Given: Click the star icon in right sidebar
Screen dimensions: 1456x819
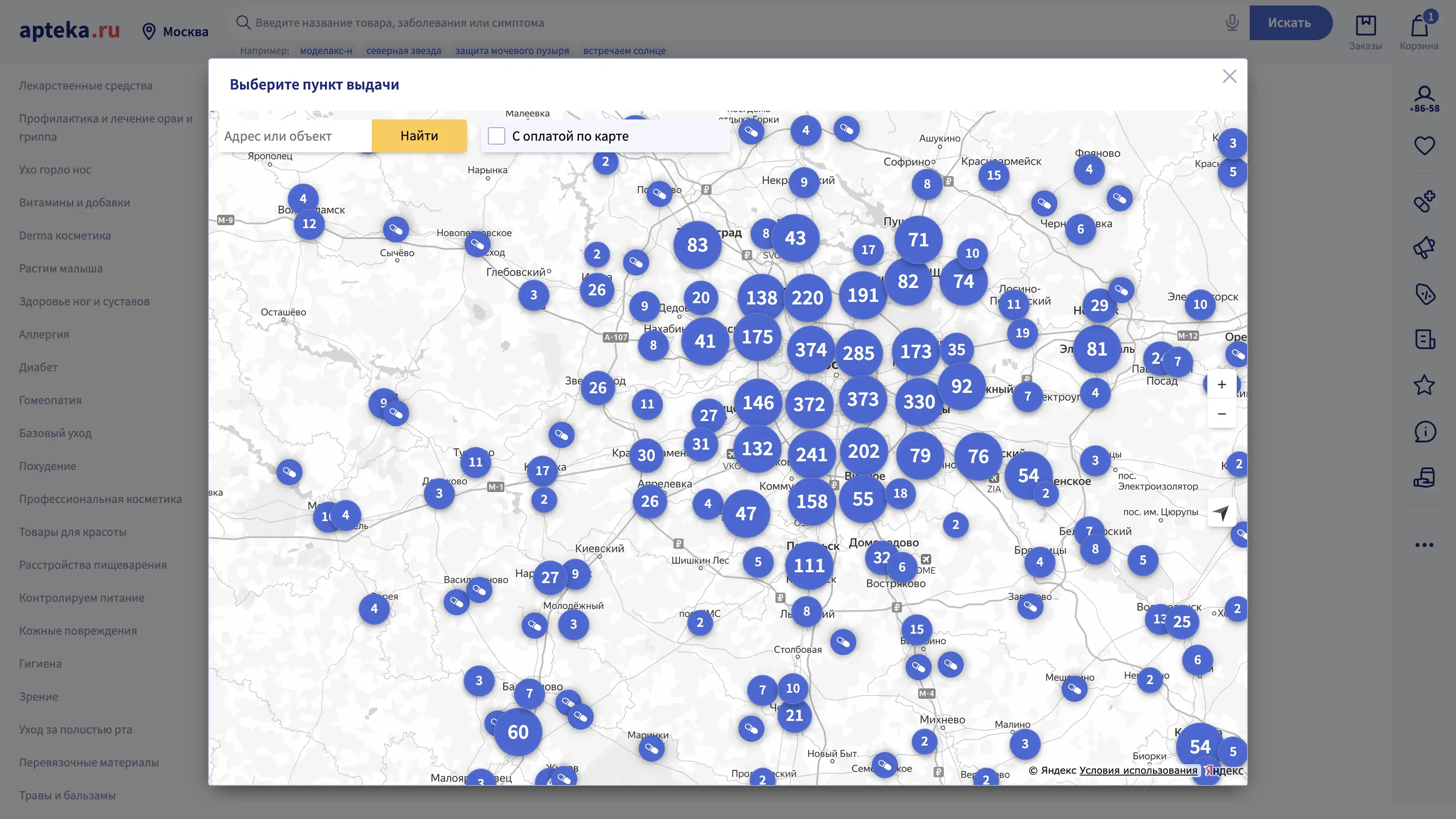Looking at the screenshot, I should pos(1425,386).
